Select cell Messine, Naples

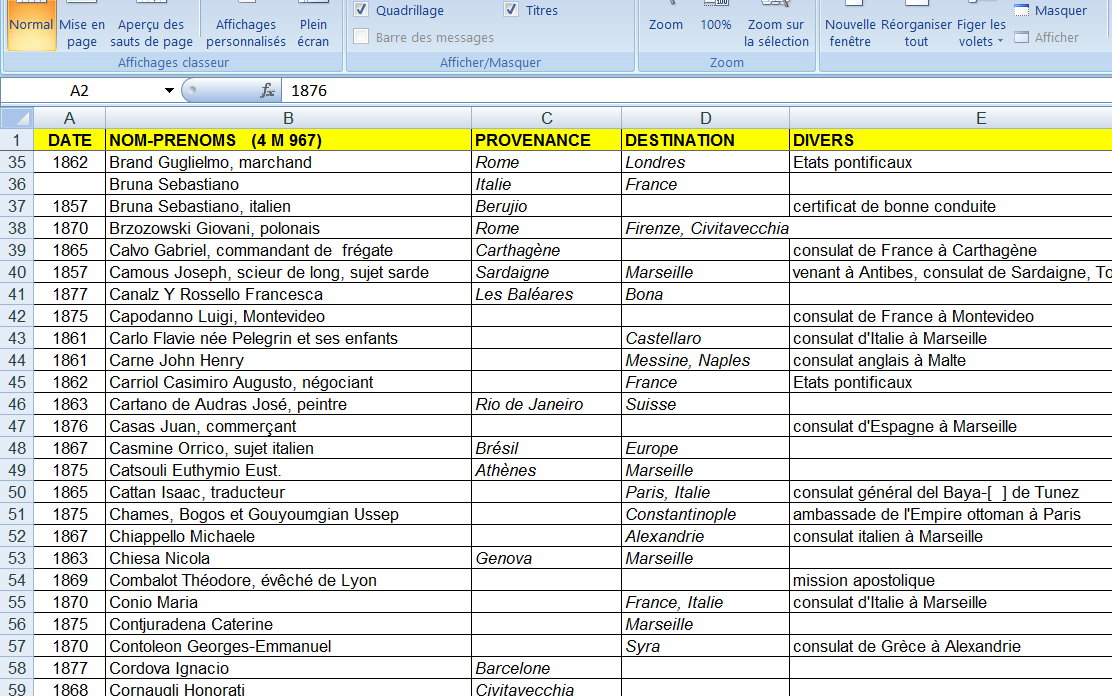[705, 360]
